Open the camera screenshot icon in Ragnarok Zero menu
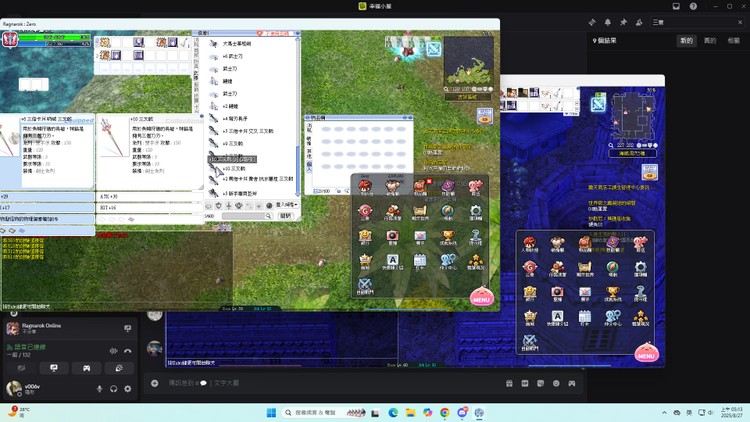 click(392, 235)
